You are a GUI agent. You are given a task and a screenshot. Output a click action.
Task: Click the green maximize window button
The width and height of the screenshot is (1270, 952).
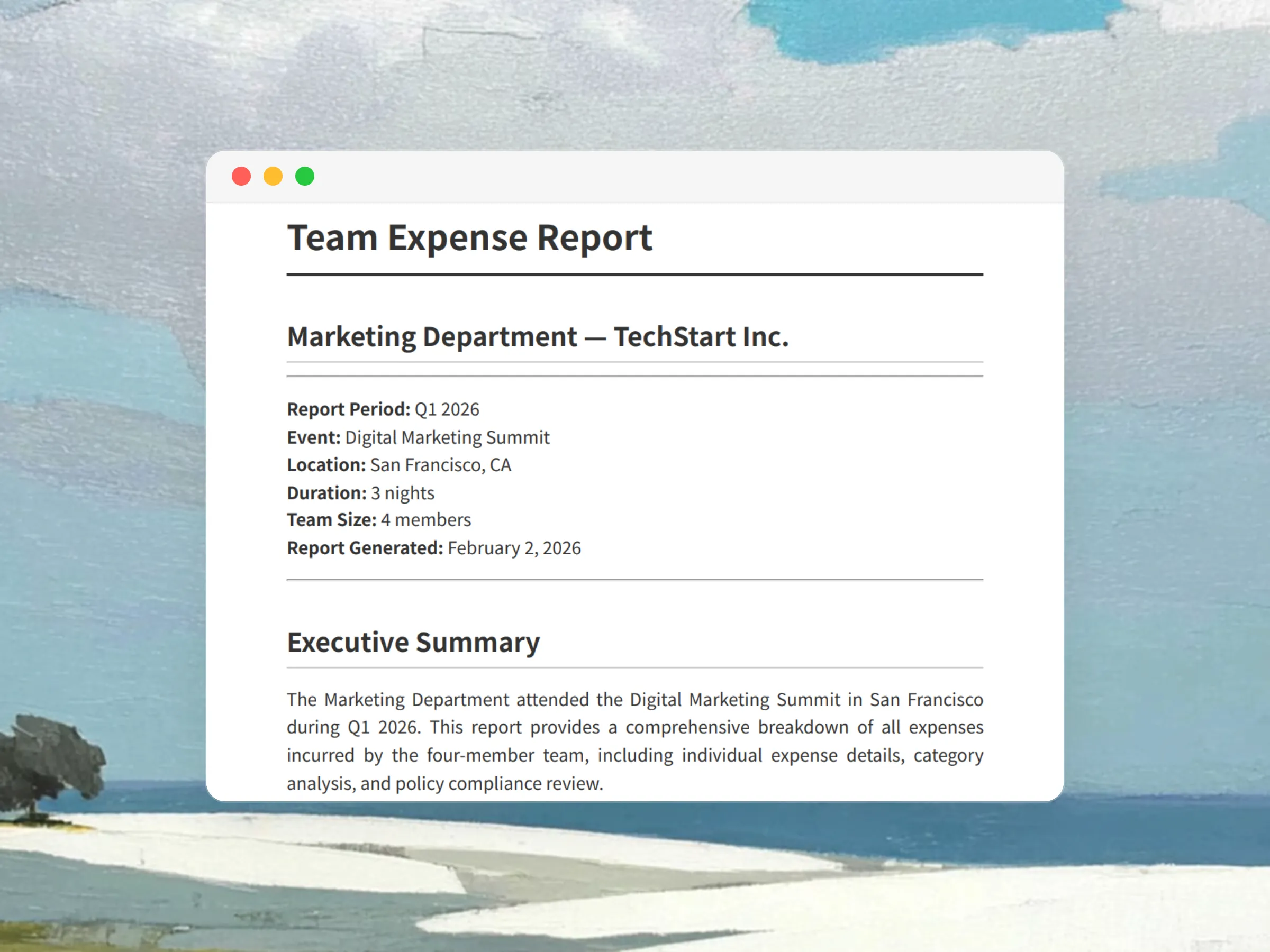click(305, 176)
